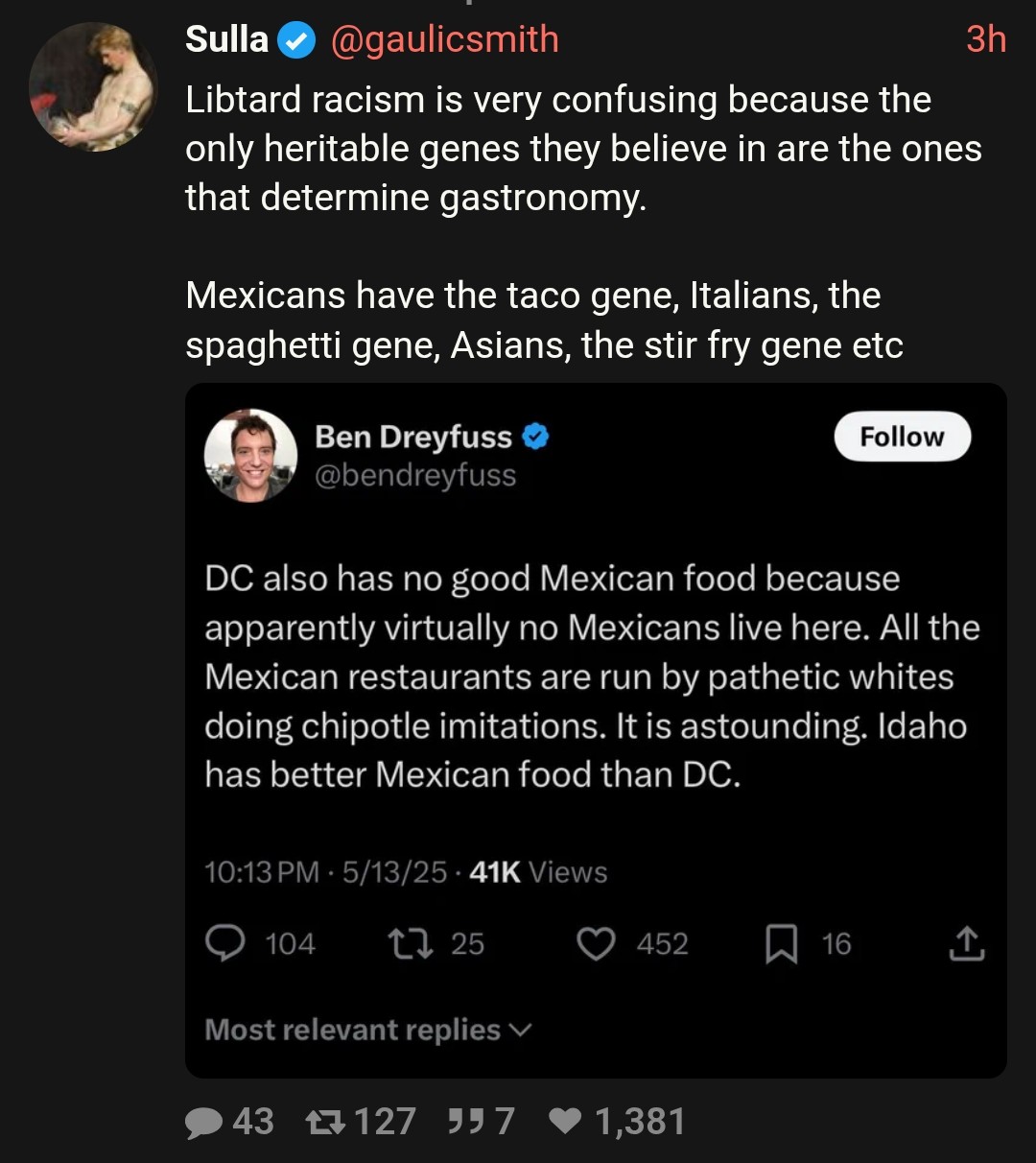Screen dimensions: 1036x1163
Task: Click the 3h post timestamp
Action: 985,39
